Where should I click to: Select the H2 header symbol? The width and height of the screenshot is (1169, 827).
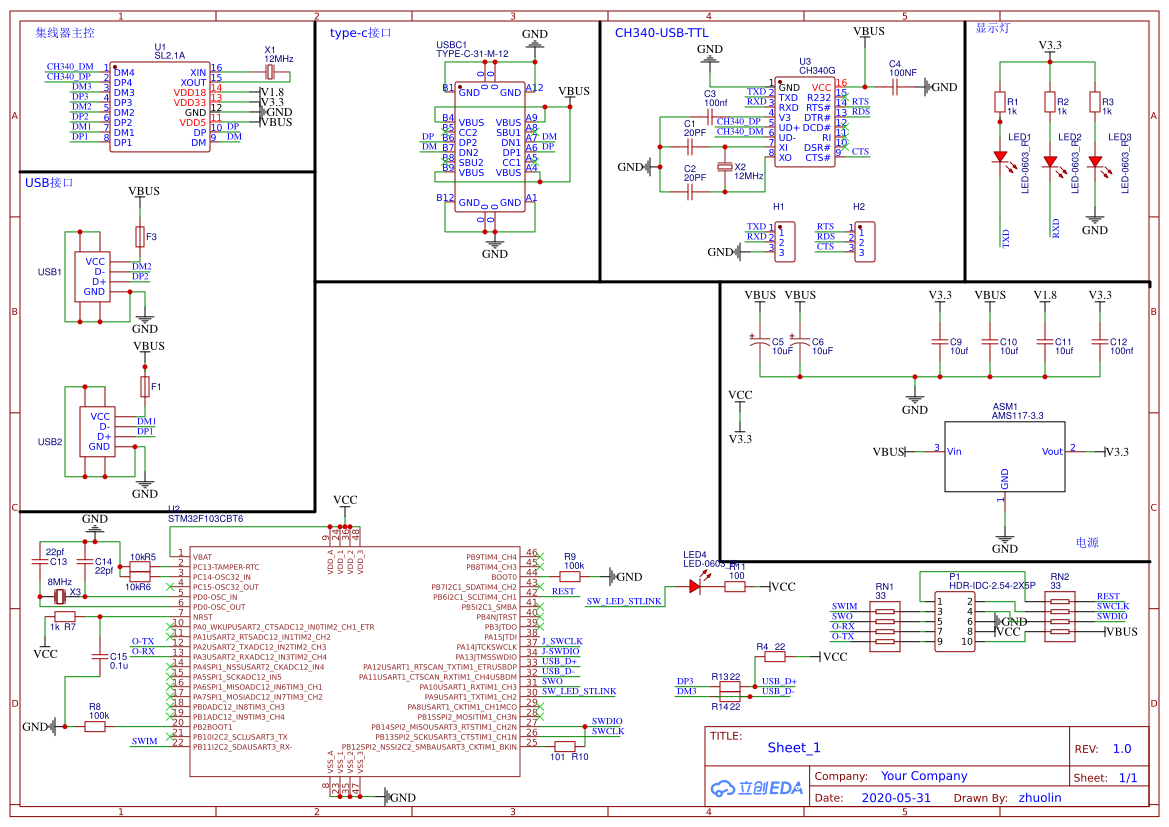(865, 242)
